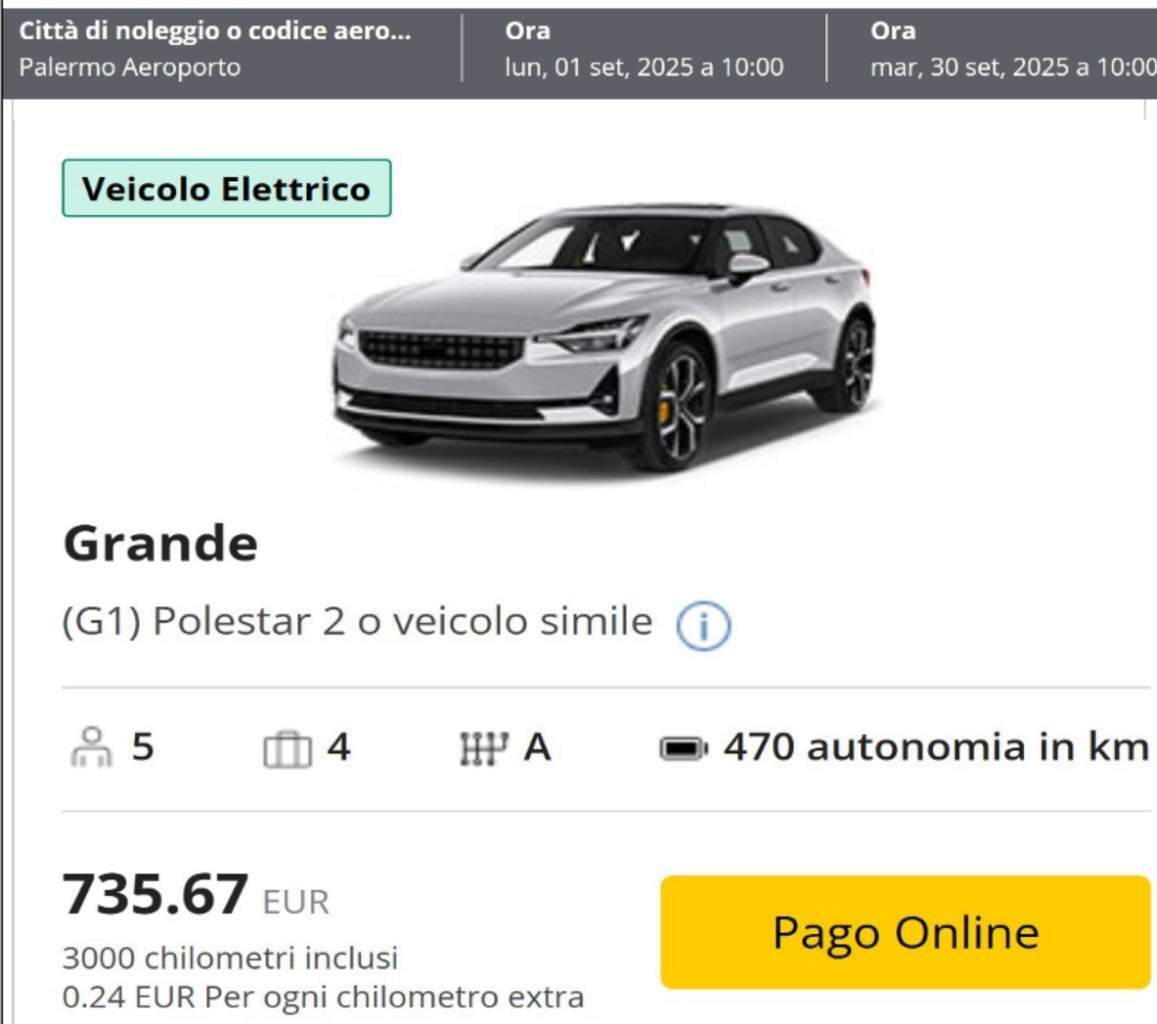
Task: Click the 0.24 EUR per extra kilometer note
Action: (x=323, y=997)
